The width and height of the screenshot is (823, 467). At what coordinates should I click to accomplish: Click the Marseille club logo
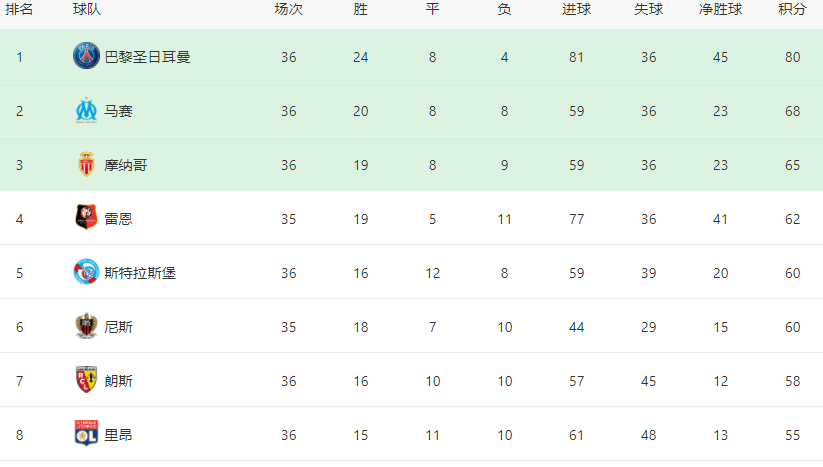[x=86, y=110]
